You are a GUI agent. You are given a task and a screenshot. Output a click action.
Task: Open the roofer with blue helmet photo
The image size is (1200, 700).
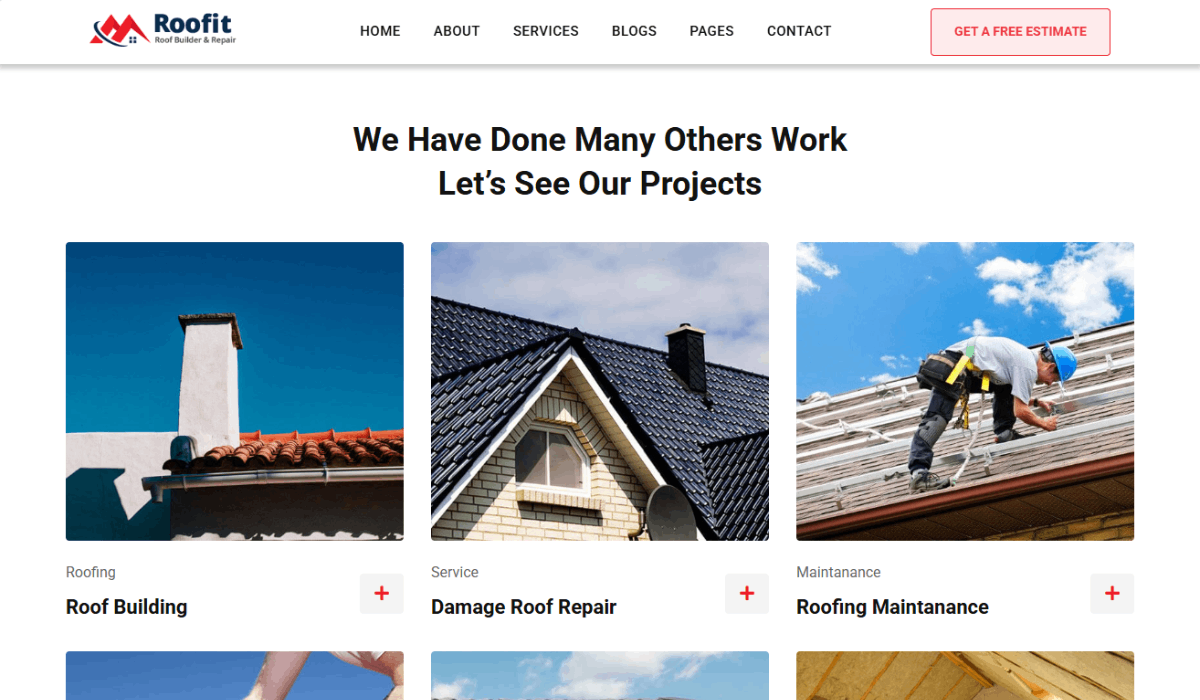(965, 391)
